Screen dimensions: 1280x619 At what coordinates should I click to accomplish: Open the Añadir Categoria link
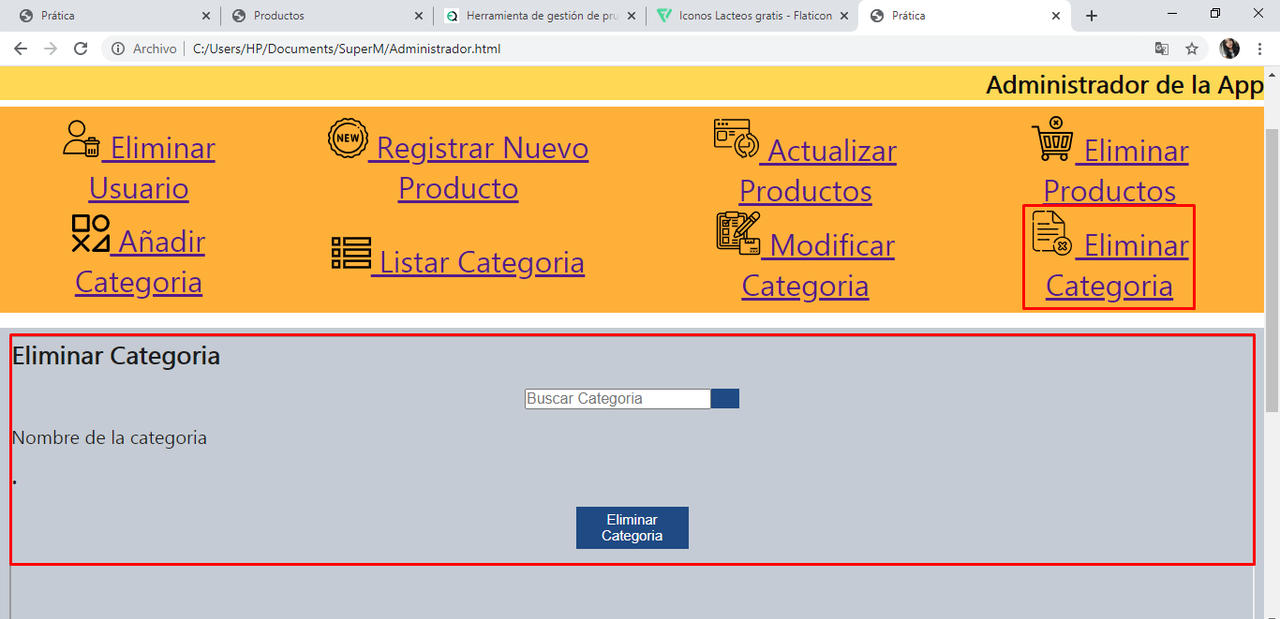[x=139, y=261]
